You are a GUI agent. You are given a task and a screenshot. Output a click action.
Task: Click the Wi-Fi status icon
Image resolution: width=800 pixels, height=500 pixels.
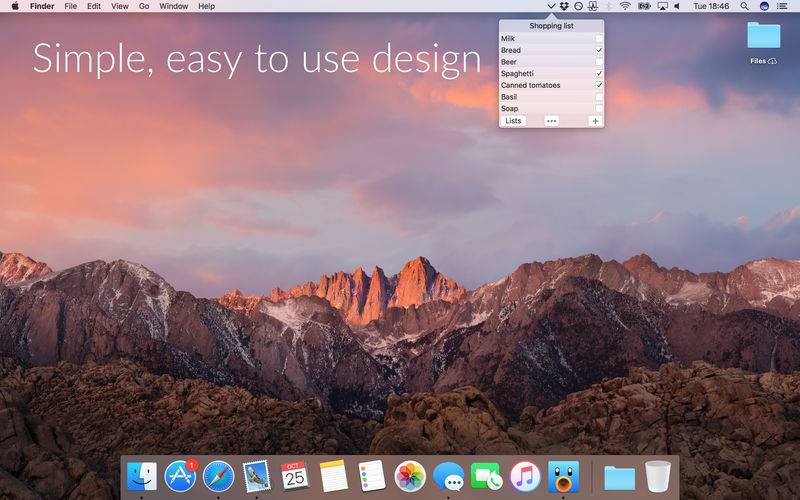pyautogui.click(x=625, y=6)
